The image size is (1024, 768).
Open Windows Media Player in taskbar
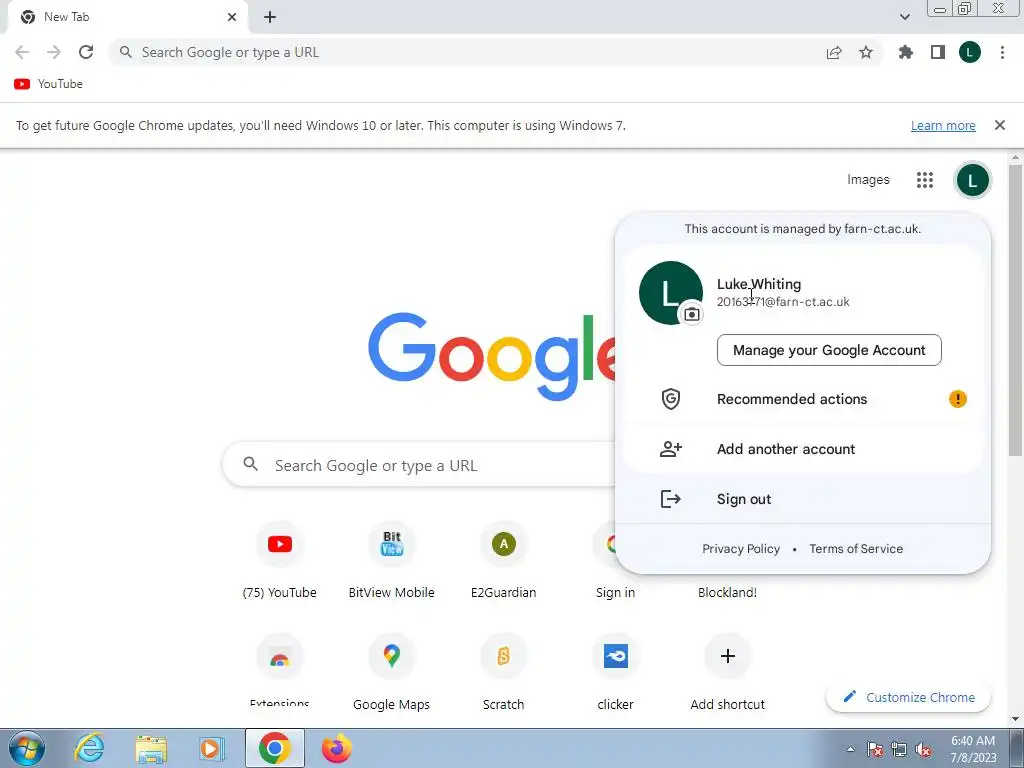click(x=212, y=748)
